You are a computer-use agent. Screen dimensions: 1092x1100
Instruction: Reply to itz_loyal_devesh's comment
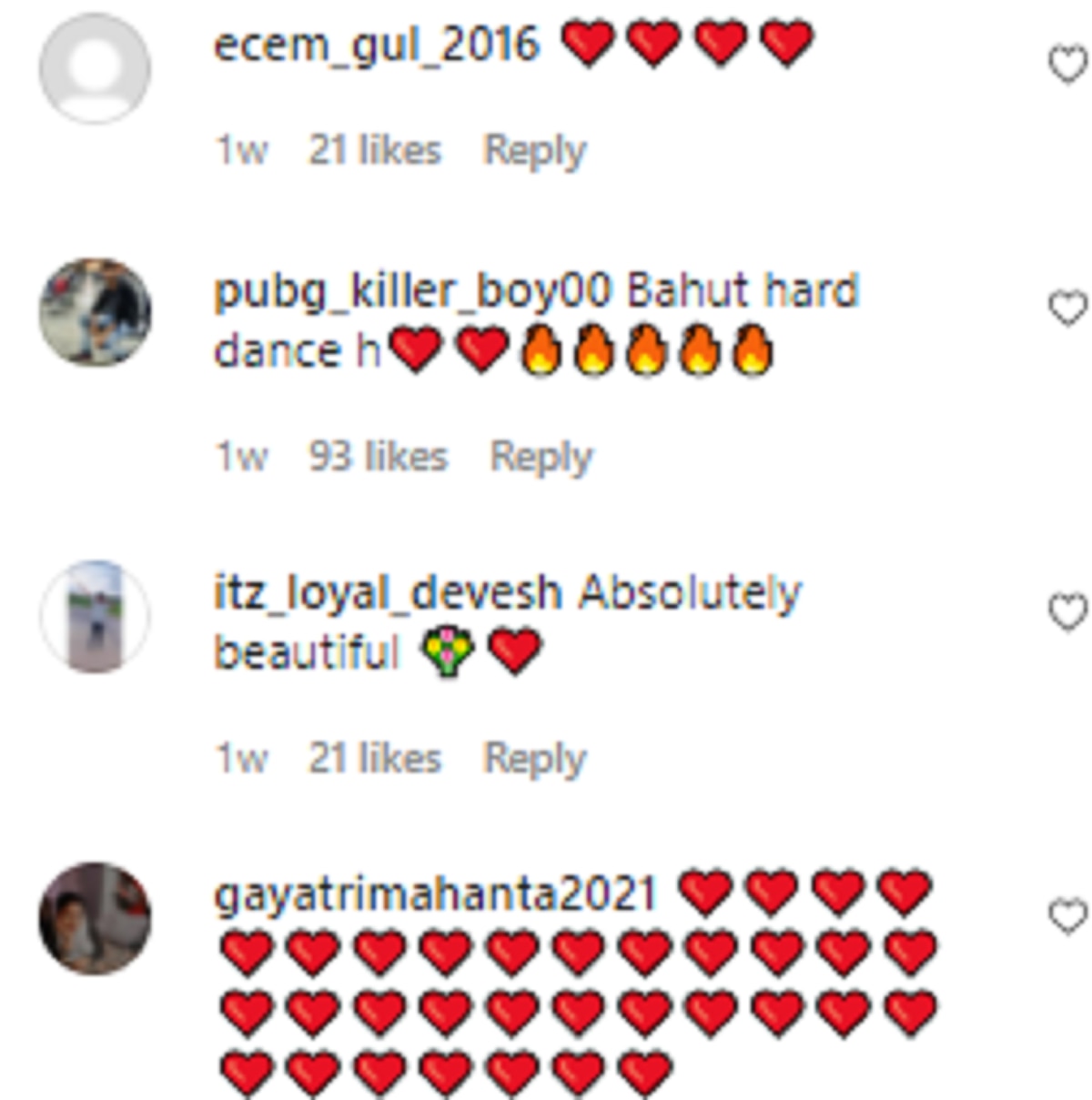tap(535, 758)
